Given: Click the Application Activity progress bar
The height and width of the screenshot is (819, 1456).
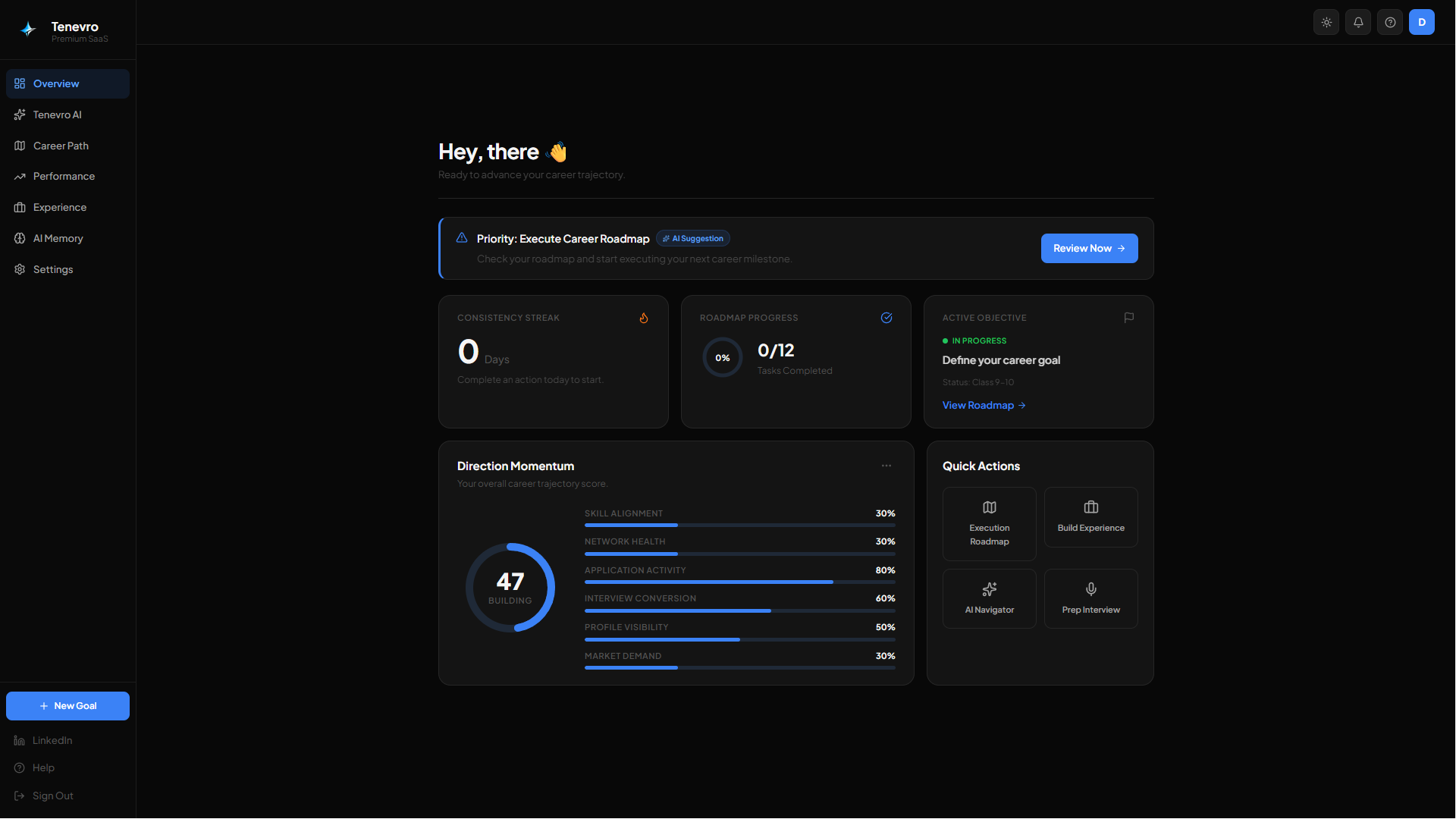Looking at the screenshot, I should pos(740,582).
